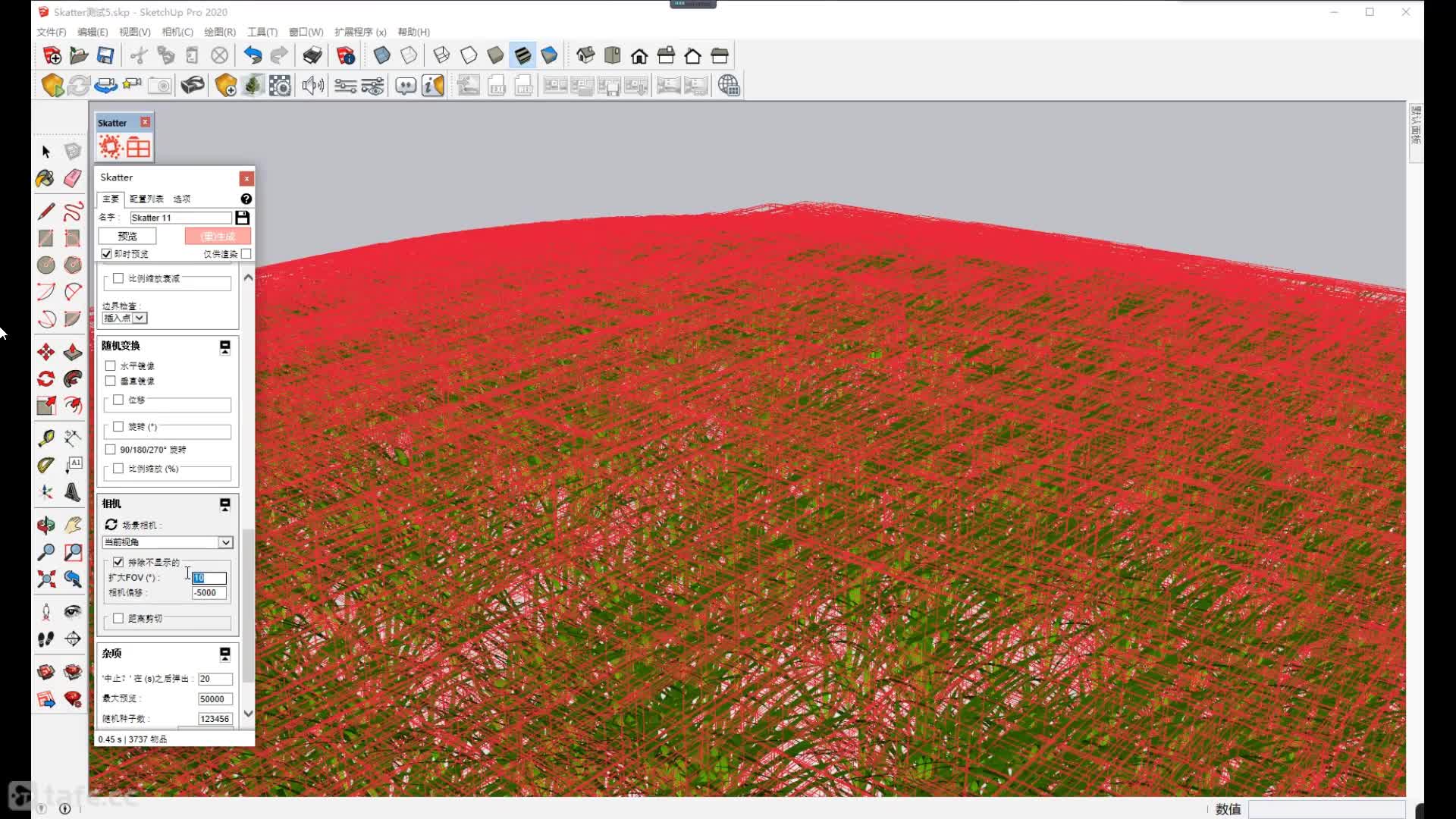Viewport: 1456px width, 819px height.
Task: Click the New file toolbar icon
Action: (x=52, y=55)
